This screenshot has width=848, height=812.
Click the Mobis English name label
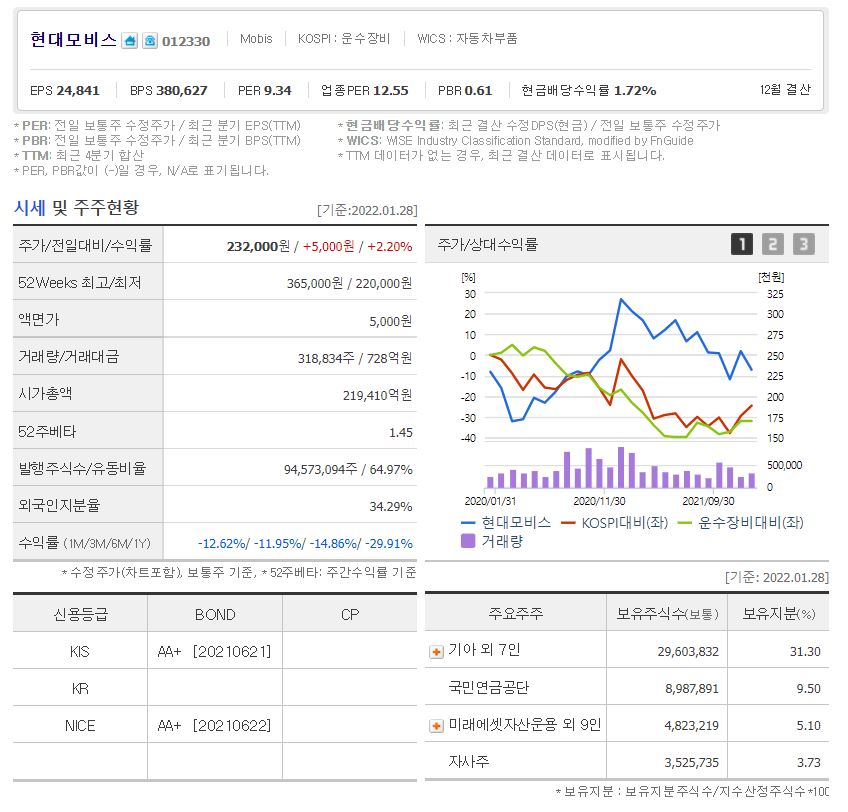click(x=256, y=38)
